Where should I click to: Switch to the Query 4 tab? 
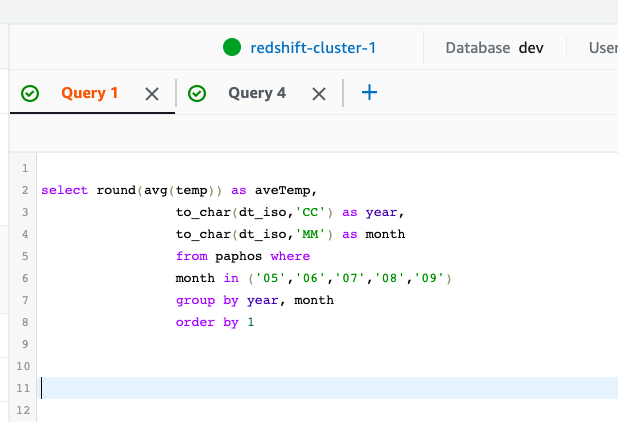point(256,93)
